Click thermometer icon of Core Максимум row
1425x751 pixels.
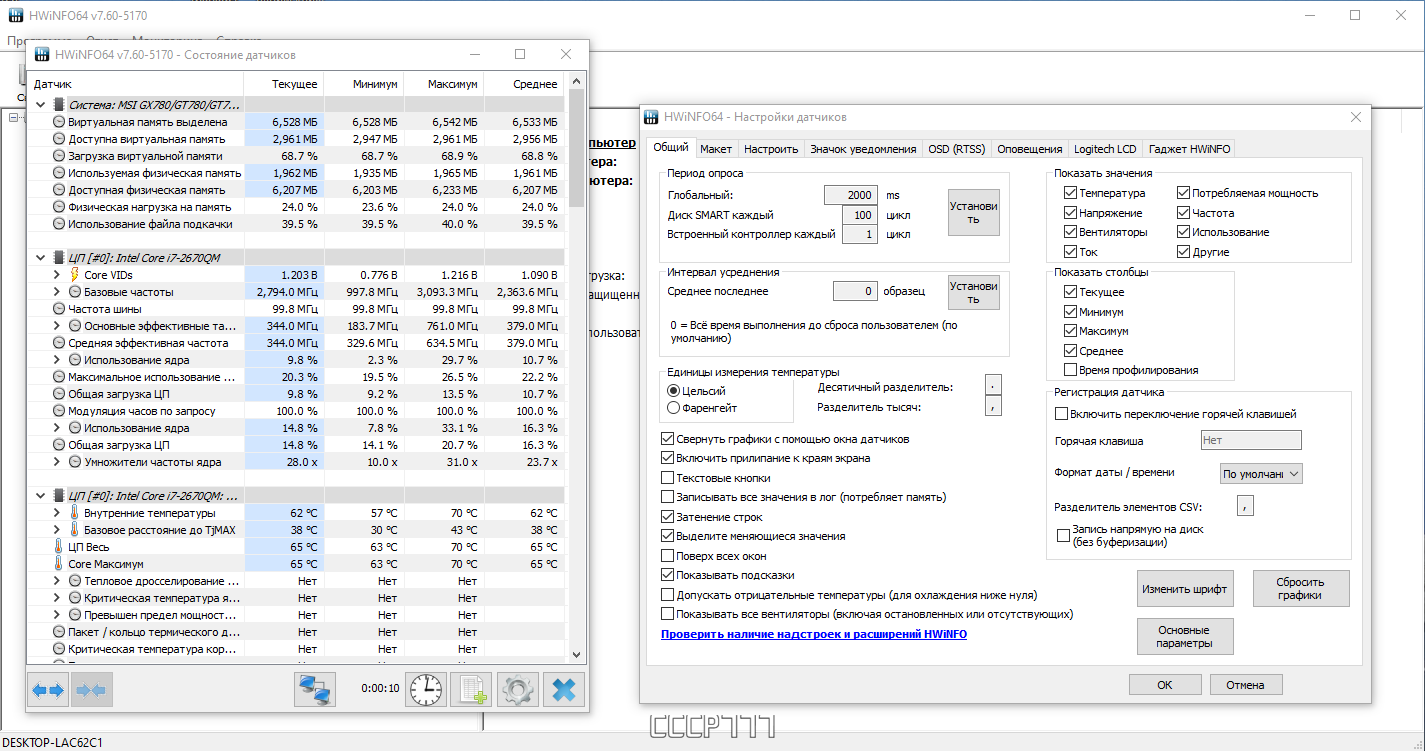59,564
